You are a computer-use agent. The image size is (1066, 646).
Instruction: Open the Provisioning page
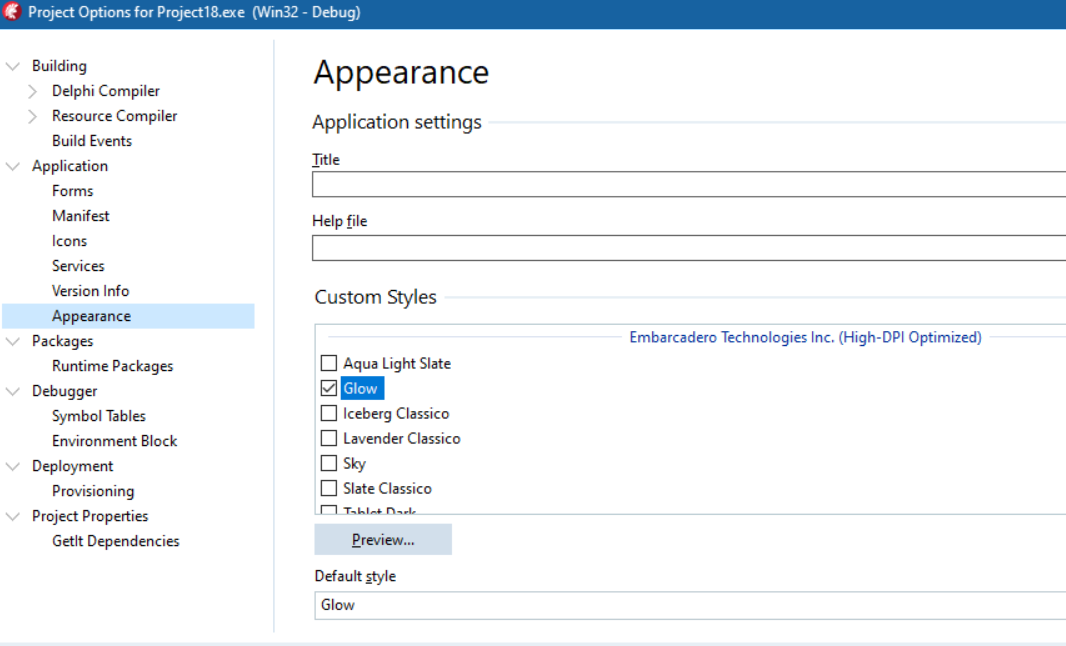pos(93,491)
